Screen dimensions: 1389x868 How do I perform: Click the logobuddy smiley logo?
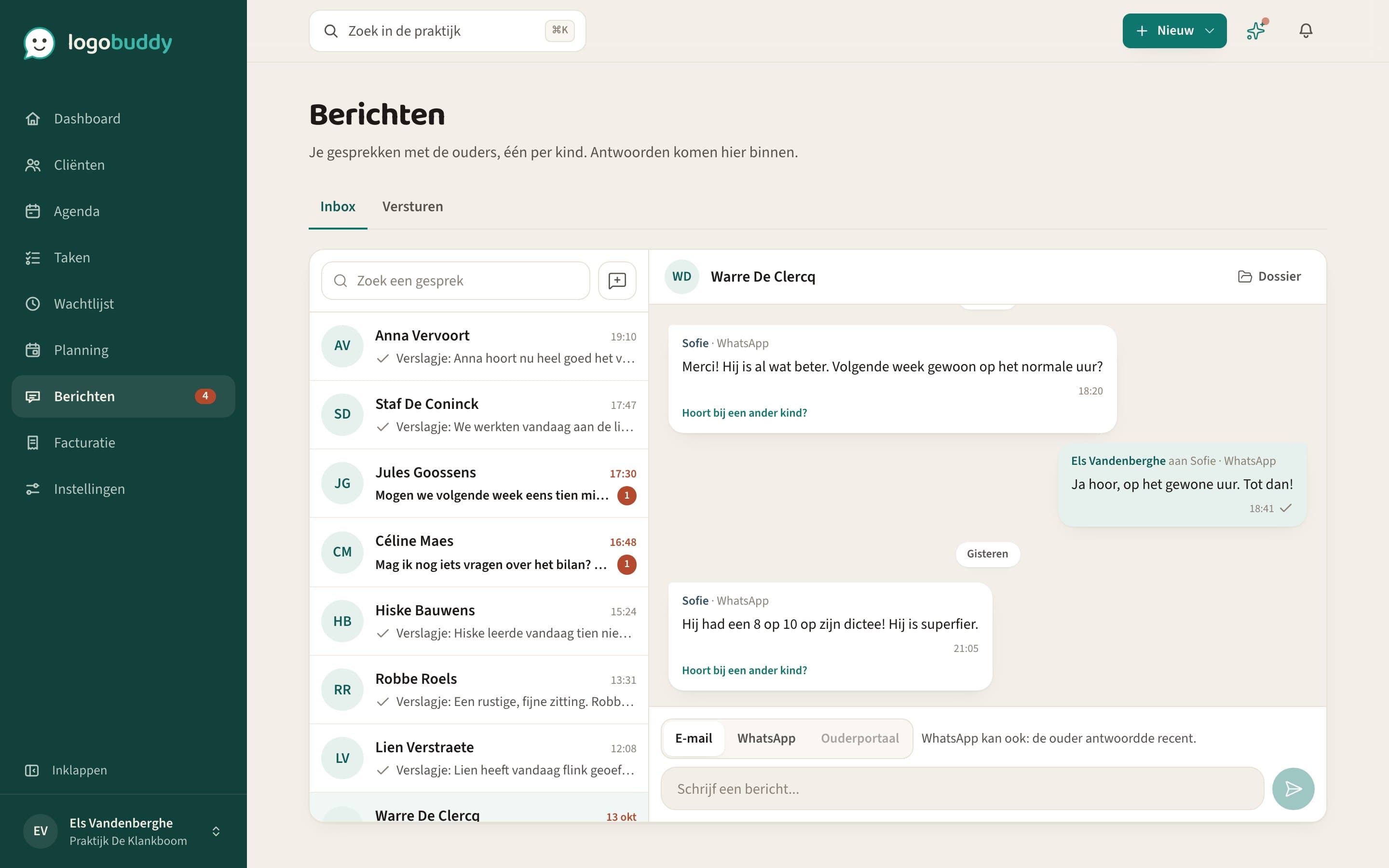click(39, 42)
